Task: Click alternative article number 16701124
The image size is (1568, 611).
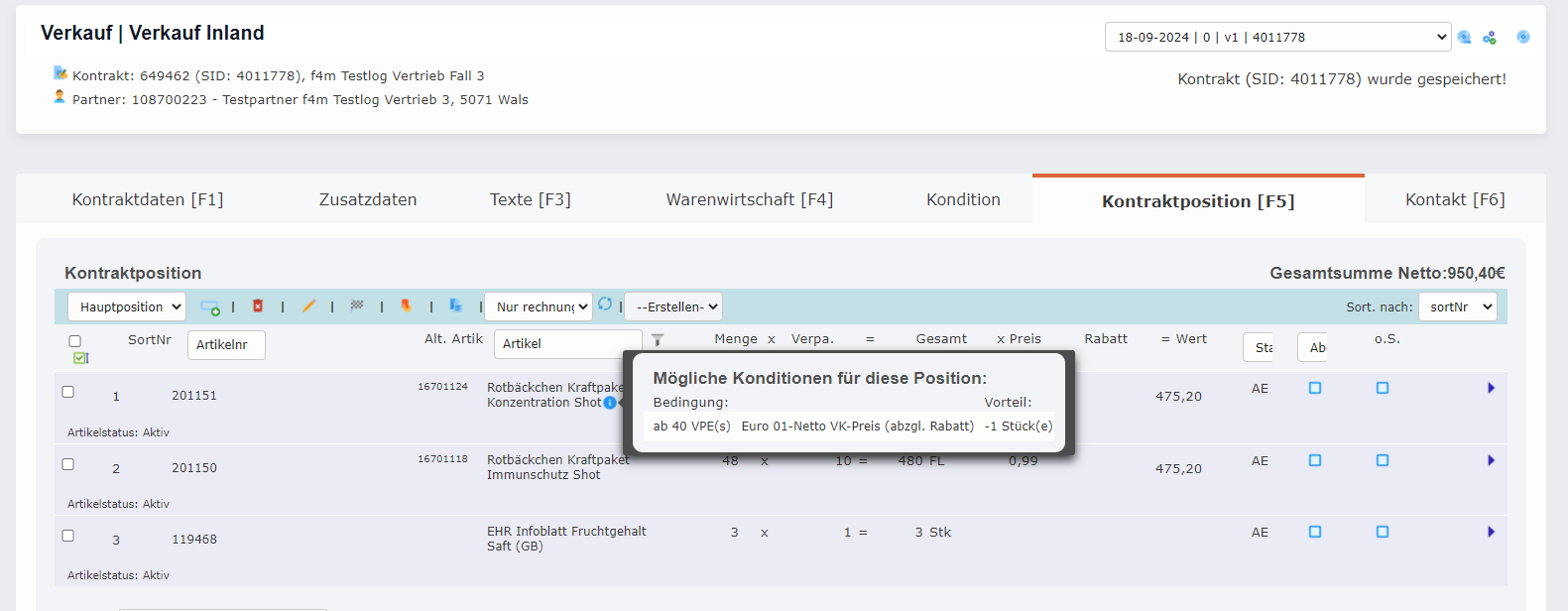Action: (x=442, y=387)
